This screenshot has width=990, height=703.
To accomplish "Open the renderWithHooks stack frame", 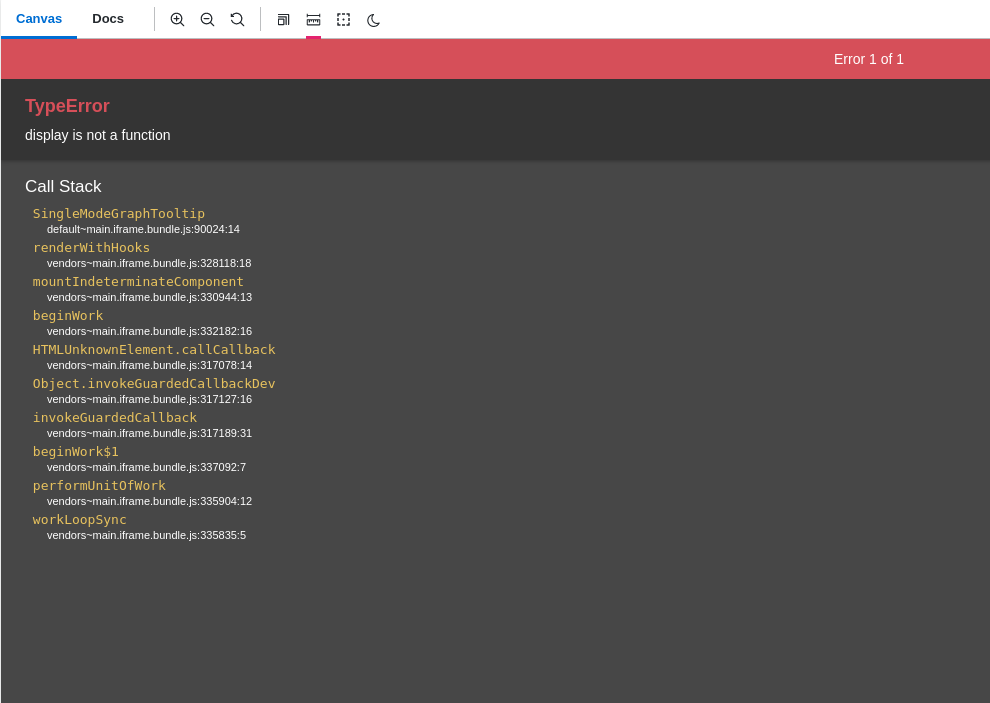I will click(91, 247).
